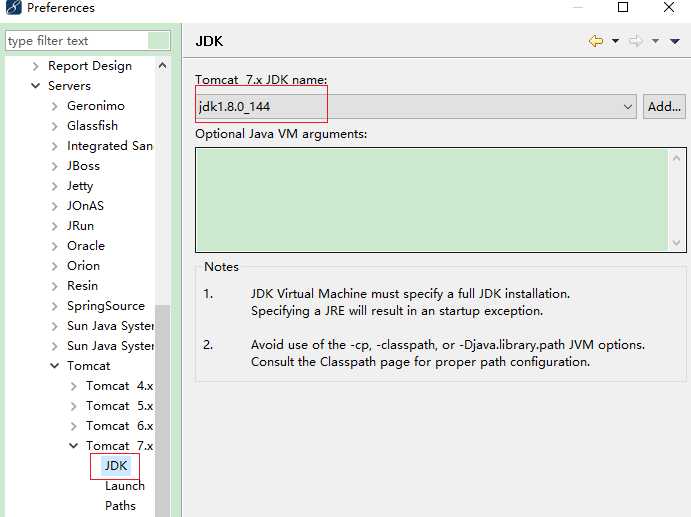This screenshot has height=517, width=691.
Task: Click the back navigation arrow icon
Action: (596, 41)
